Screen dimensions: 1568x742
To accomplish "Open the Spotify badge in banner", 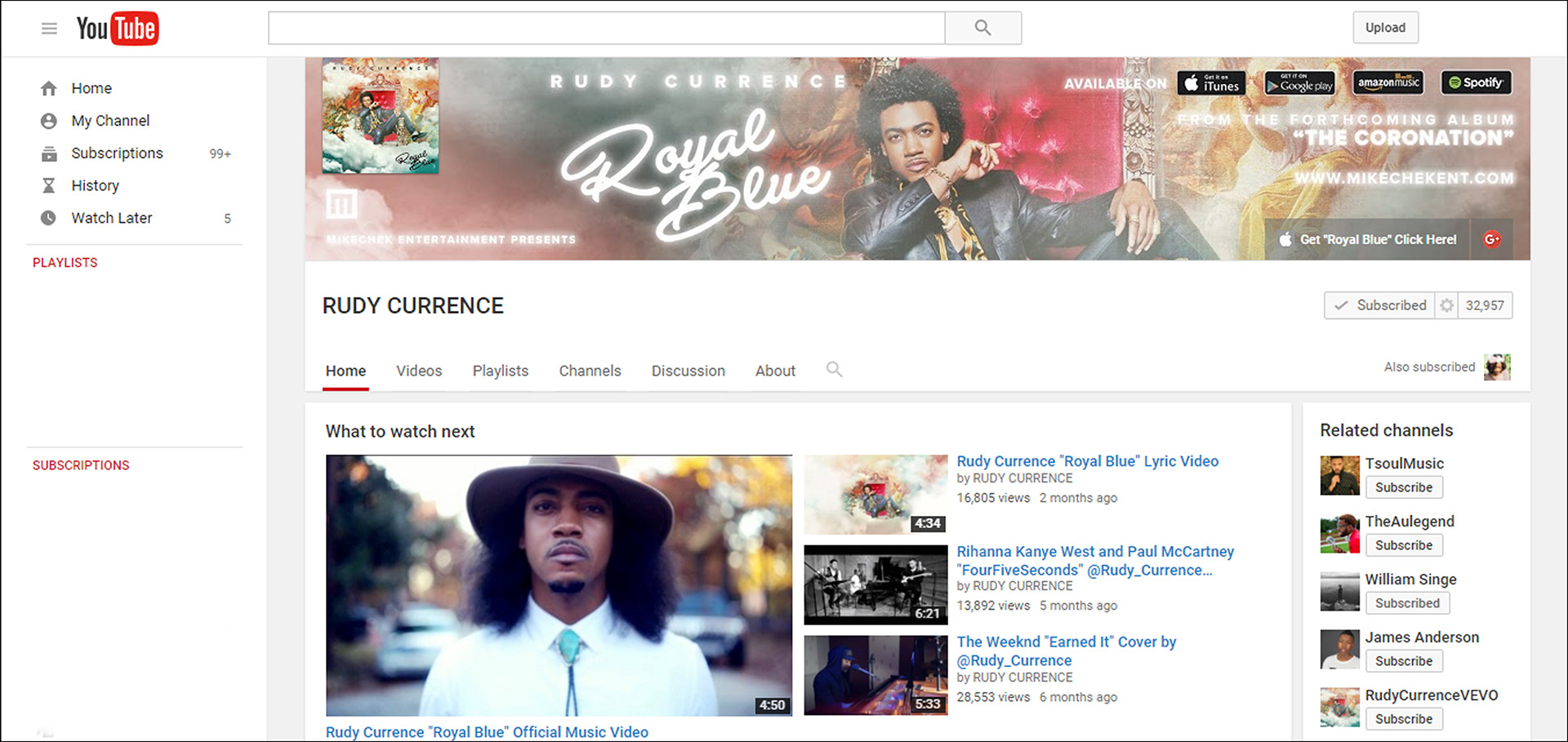I will click(1477, 82).
